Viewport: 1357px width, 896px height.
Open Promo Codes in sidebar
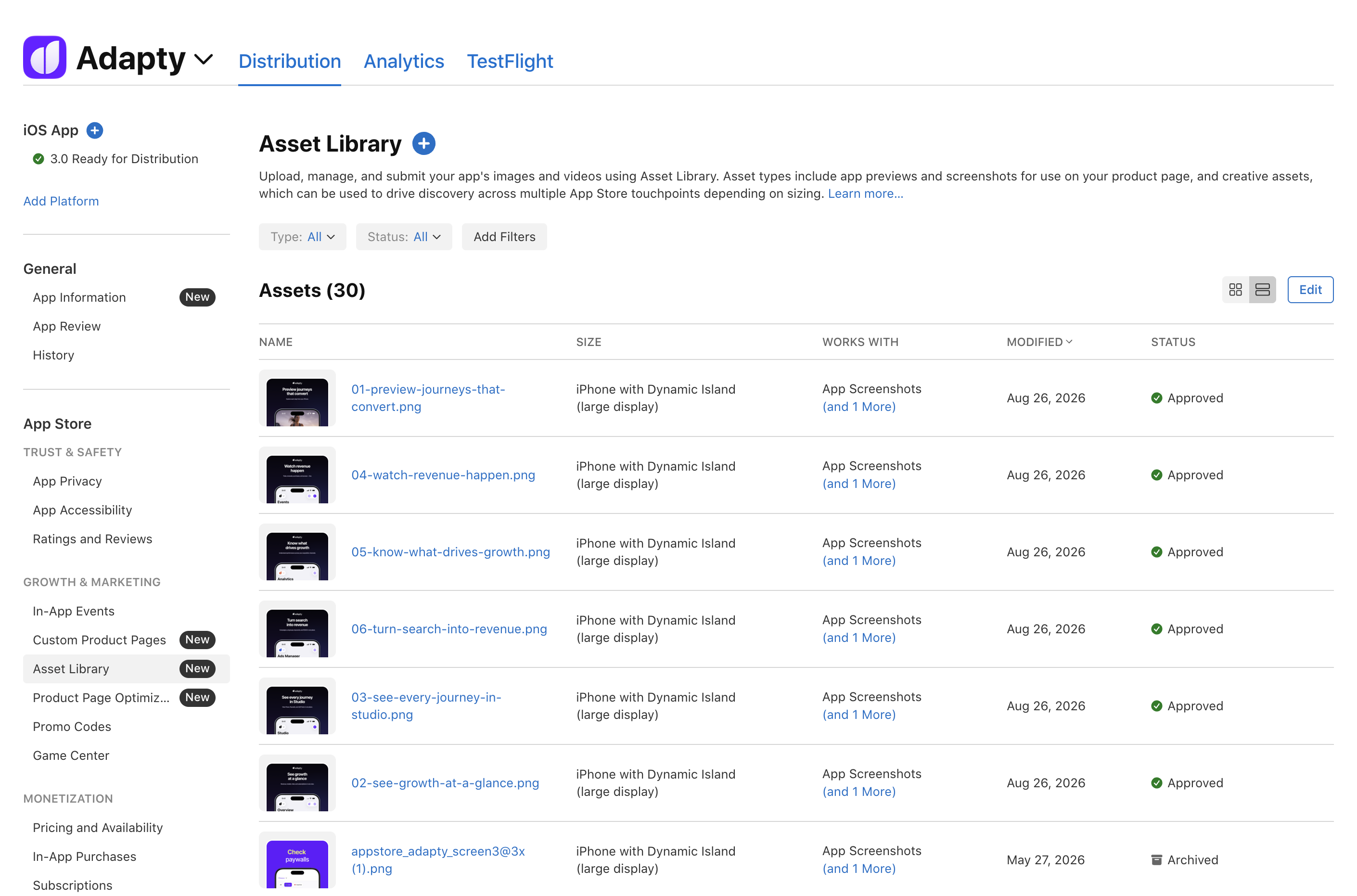[72, 726]
